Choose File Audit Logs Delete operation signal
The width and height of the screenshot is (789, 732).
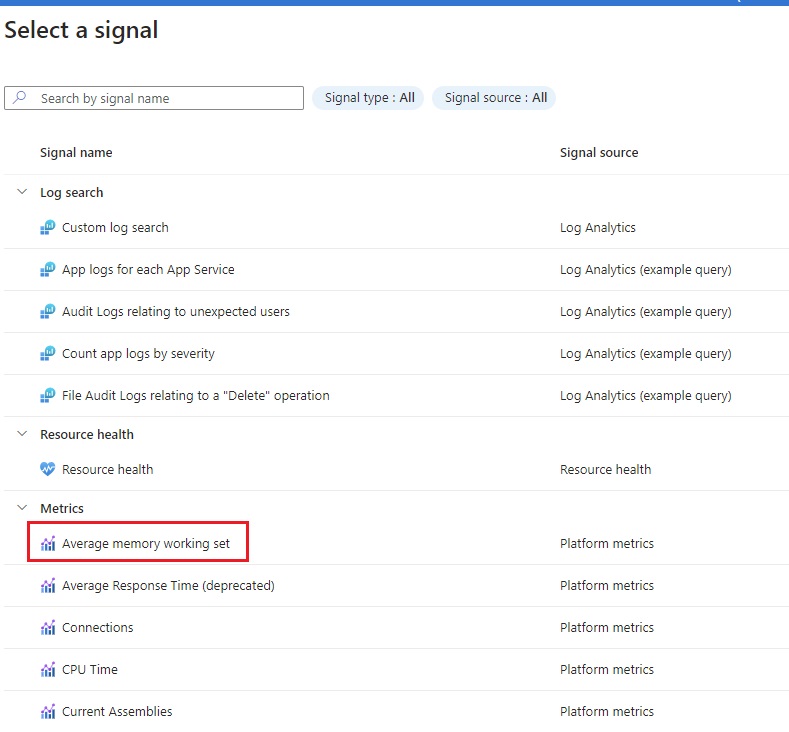coord(196,396)
